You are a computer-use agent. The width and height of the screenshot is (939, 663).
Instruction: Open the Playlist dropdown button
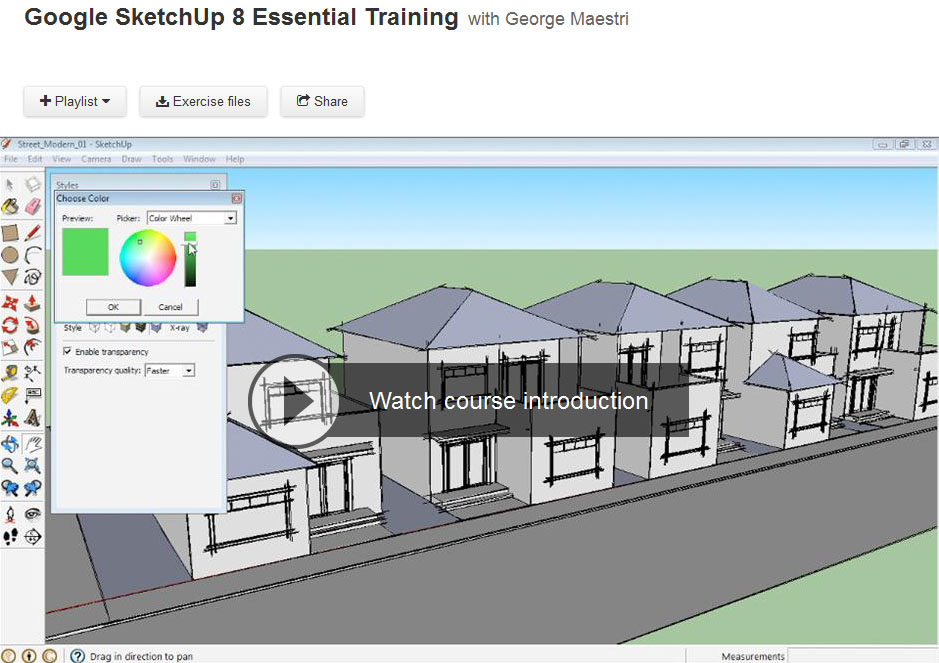75,101
